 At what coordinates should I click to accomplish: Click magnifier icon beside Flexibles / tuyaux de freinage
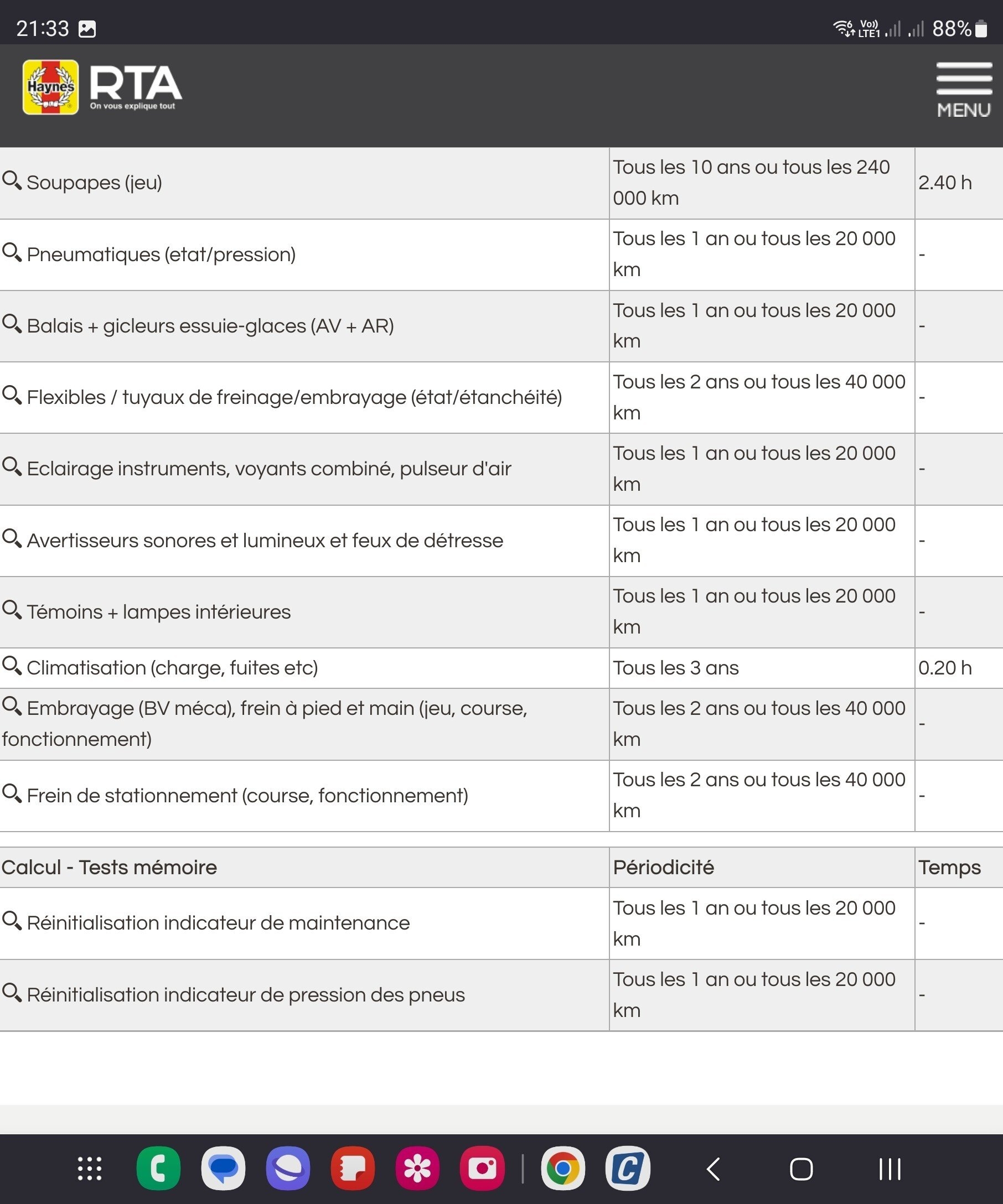pyautogui.click(x=12, y=395)
